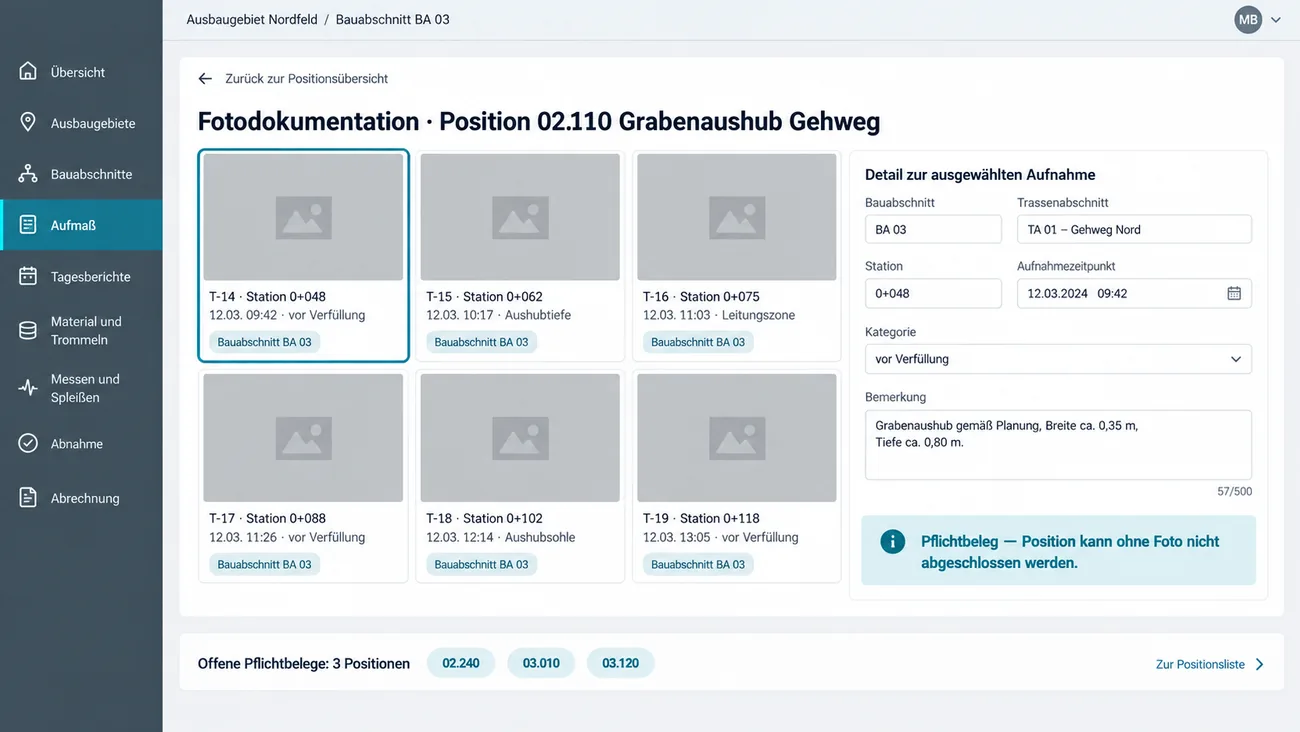
Task: Open open position chip 03.010
Action: point(541,663)
